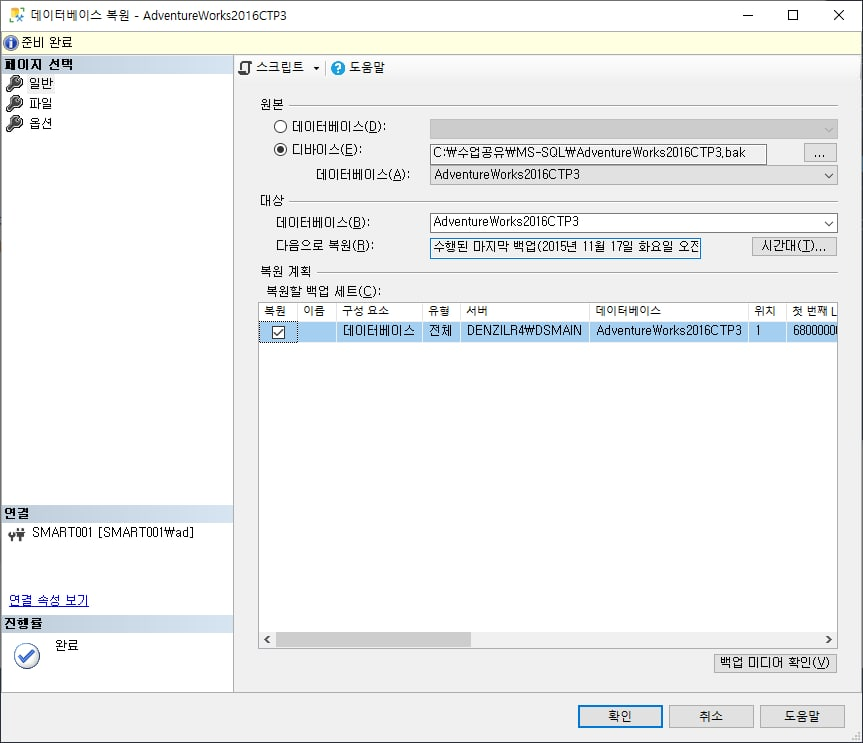Viewport: 863px width, 743px height.
Task: Click the 데이터베이스 column header in grid
Action: coord(669,311)
